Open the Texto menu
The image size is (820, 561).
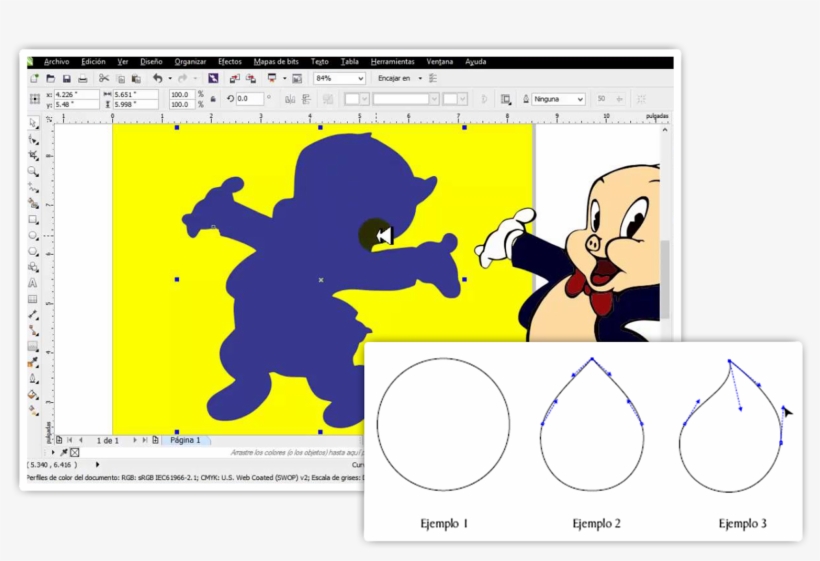[x=320, y=62]
